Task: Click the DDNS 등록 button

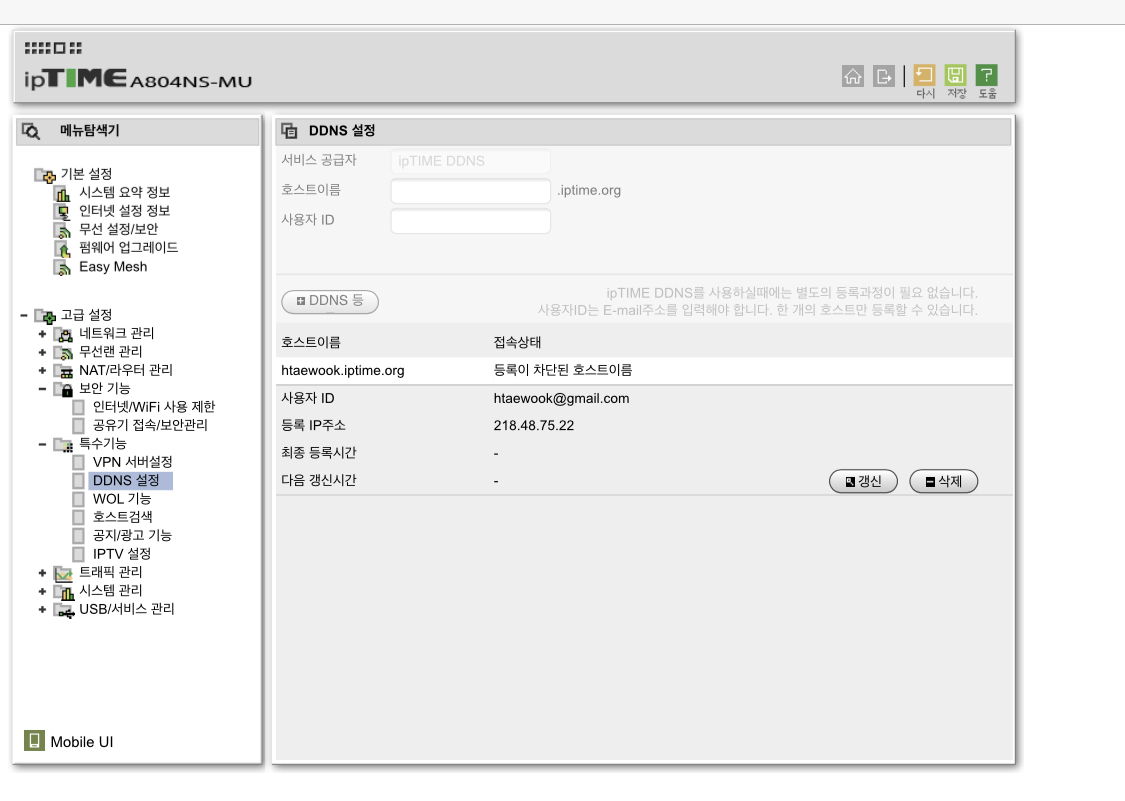Action: [330, 301]
